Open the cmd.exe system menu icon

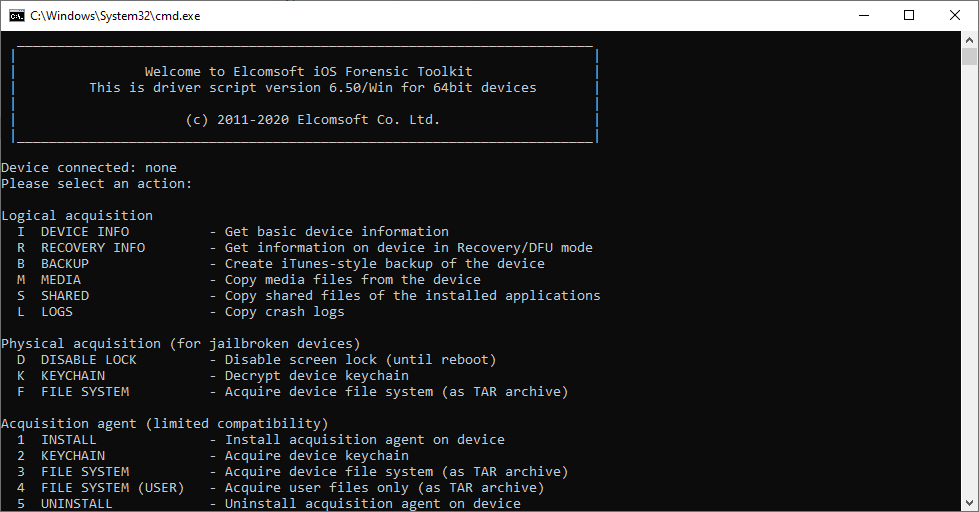16,15
